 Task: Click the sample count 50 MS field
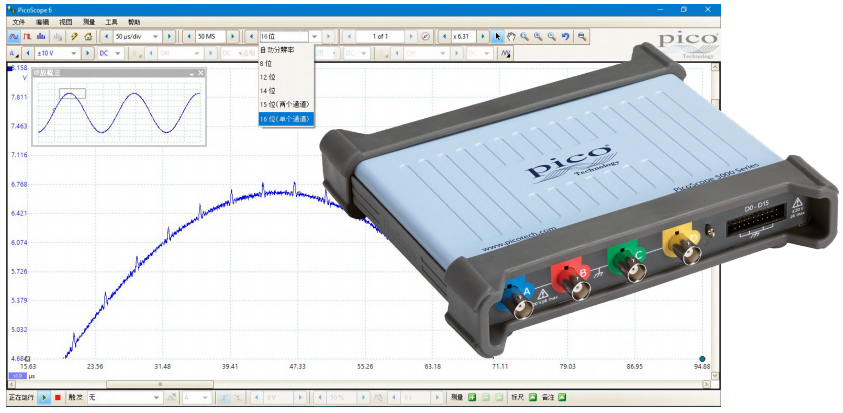211,37
